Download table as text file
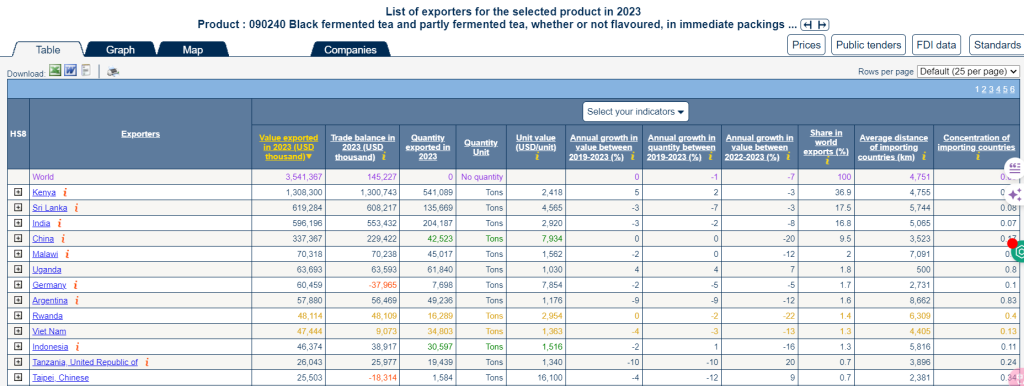The height and width of the screenshot is (386, 1024). (86, 71)
